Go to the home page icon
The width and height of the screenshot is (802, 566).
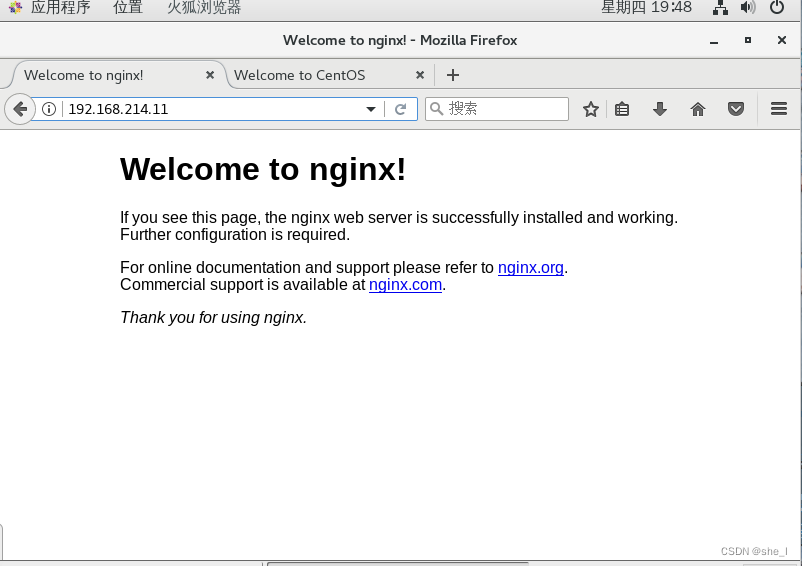[x=698, y=109]
